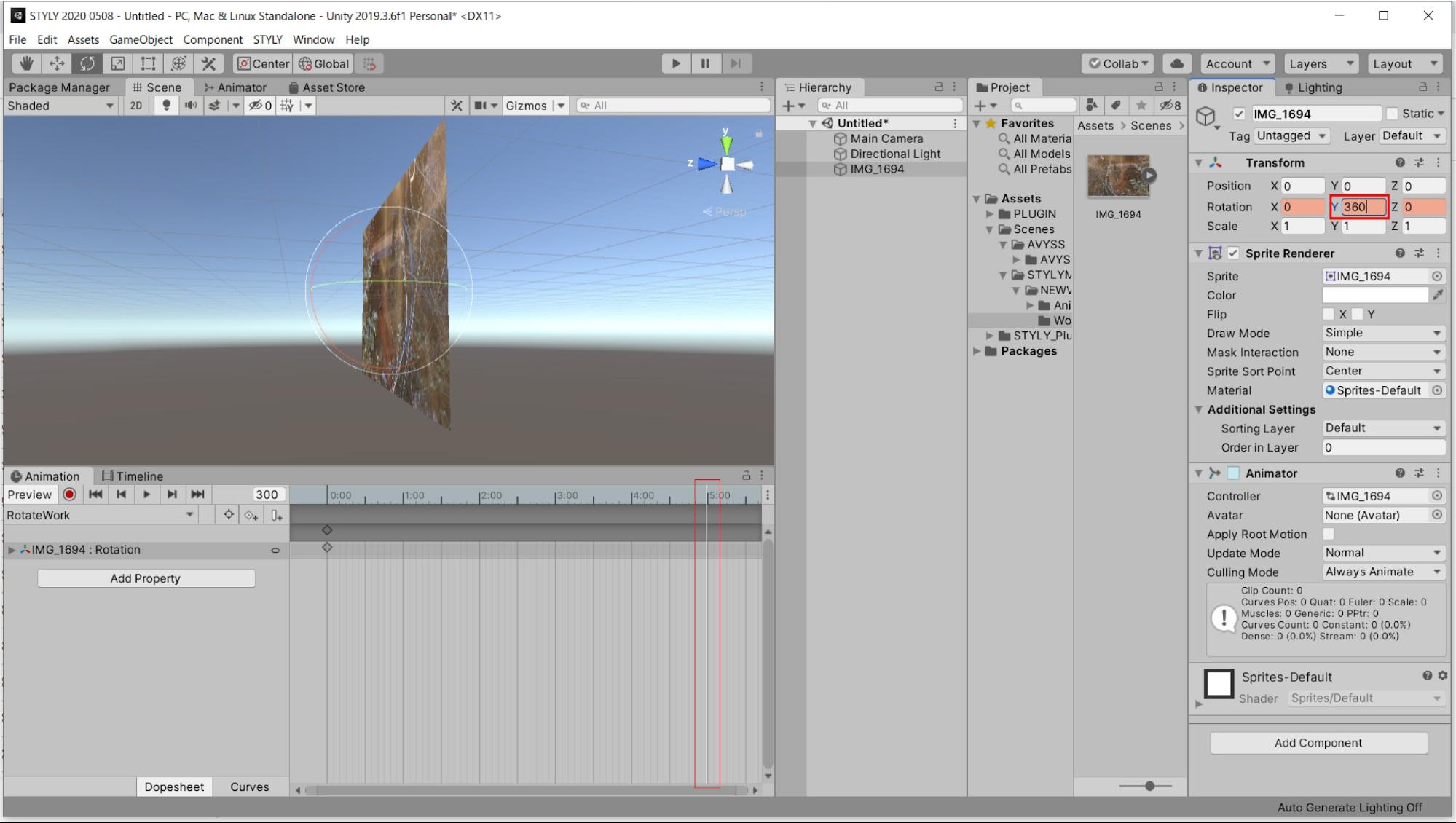Open the Layers dropdown

[1321, 63]
